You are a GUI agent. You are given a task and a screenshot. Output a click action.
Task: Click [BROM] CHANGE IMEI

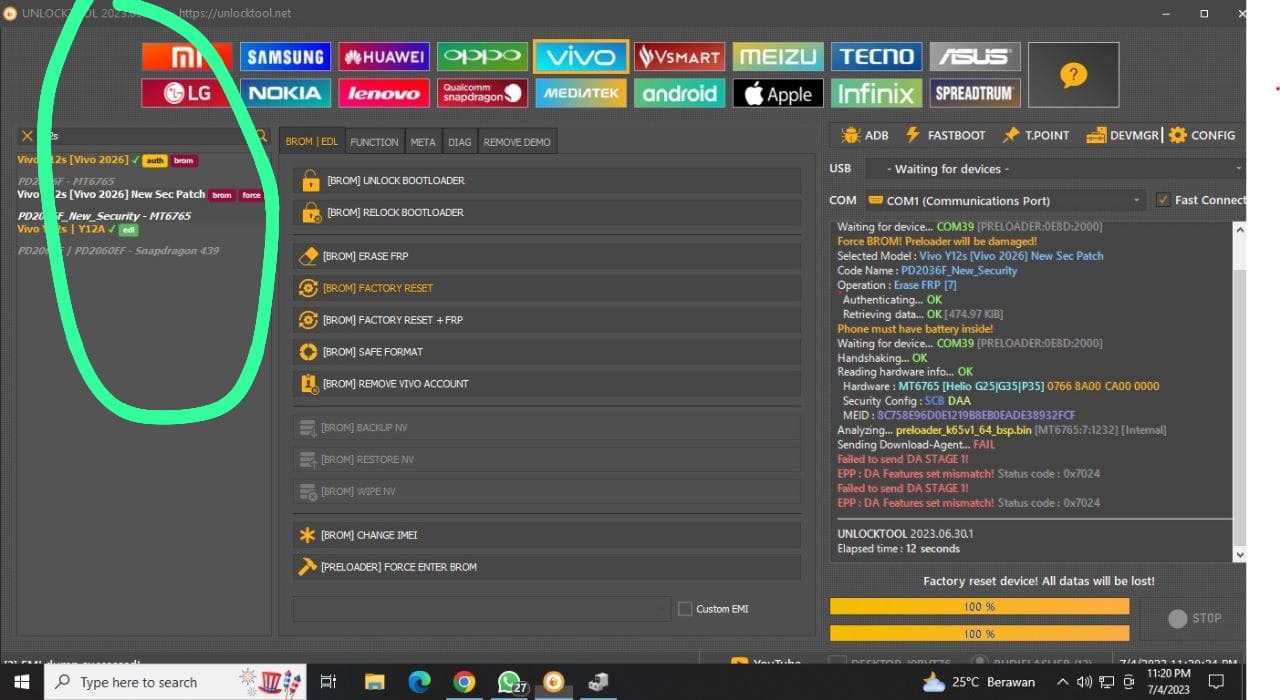[x=547, y=535]
